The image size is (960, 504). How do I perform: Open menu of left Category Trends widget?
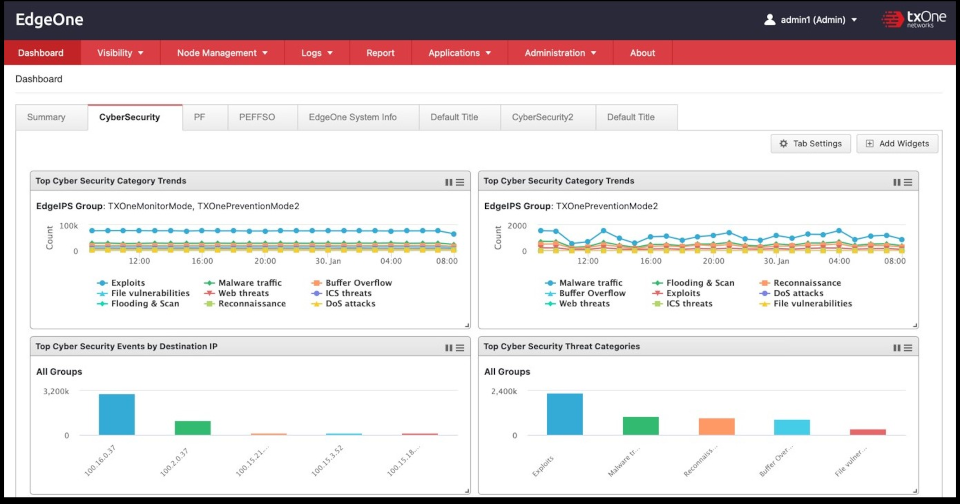tap(460, 182)
